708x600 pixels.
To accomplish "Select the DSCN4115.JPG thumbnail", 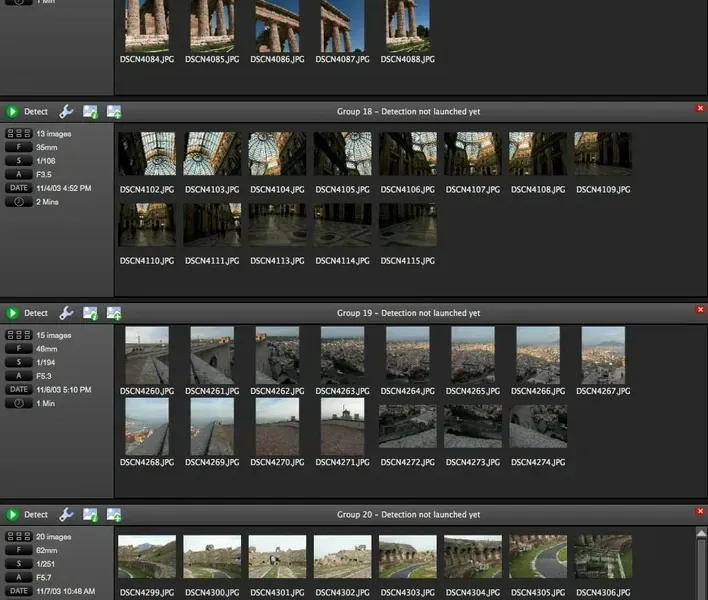I will (407, 225).
